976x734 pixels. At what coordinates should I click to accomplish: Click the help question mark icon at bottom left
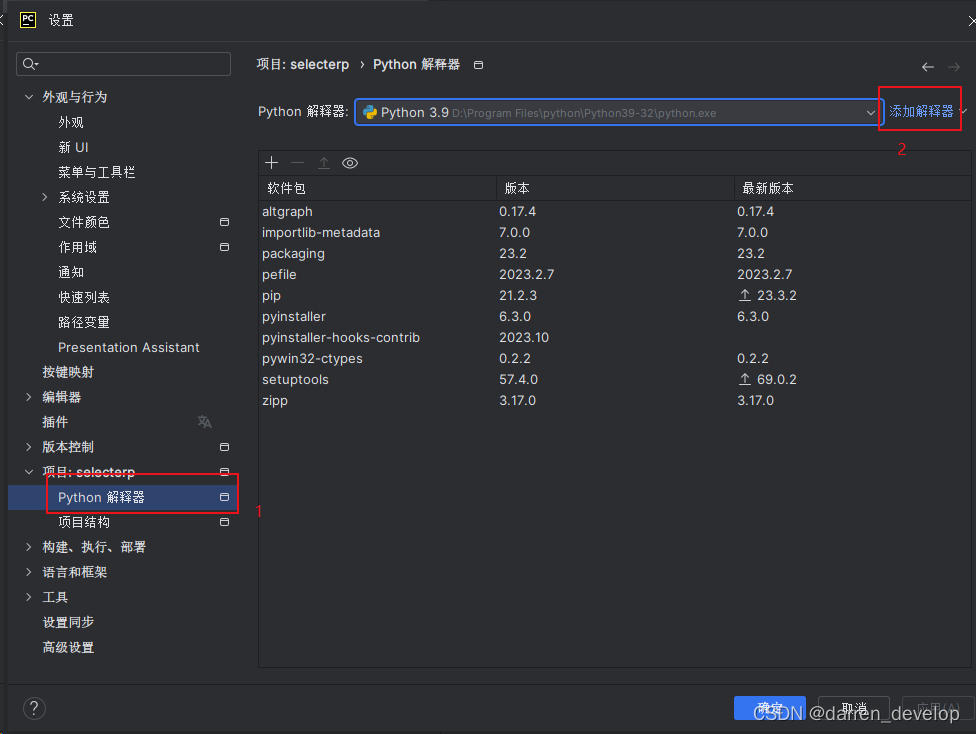33,708
